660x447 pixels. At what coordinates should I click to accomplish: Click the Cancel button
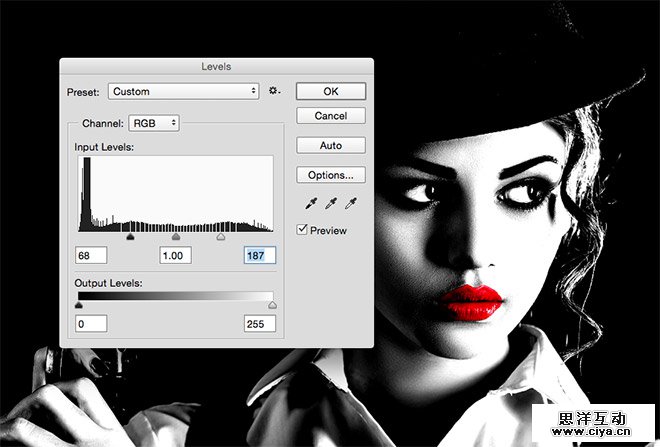330,116
